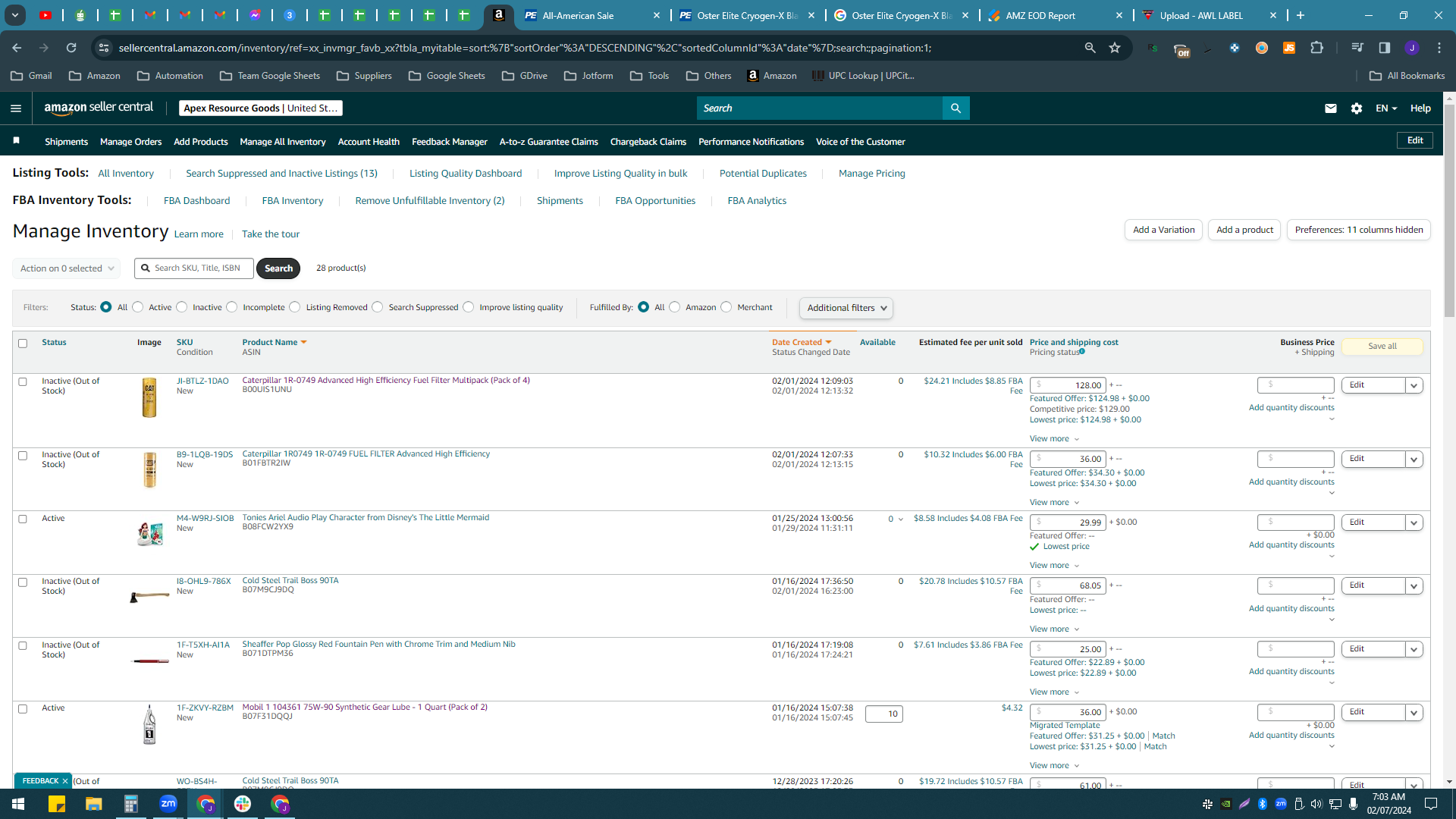Open Zoom from the taskbar
This screenshot has width=1456, height=819.
pos(168,804)
